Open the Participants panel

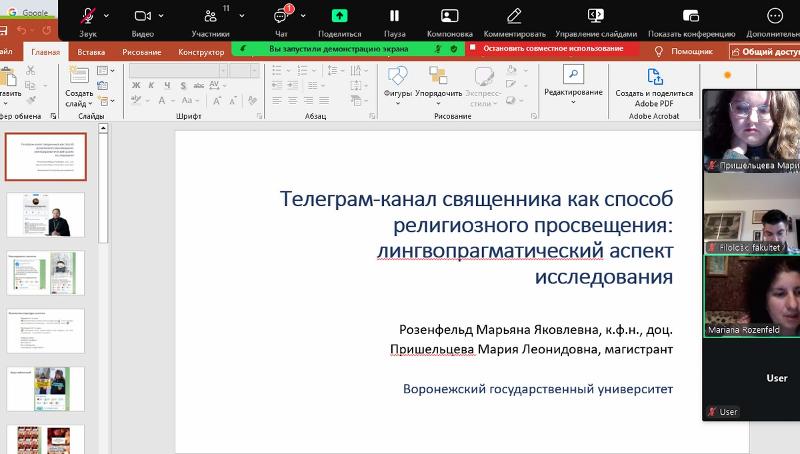point(210,16)
